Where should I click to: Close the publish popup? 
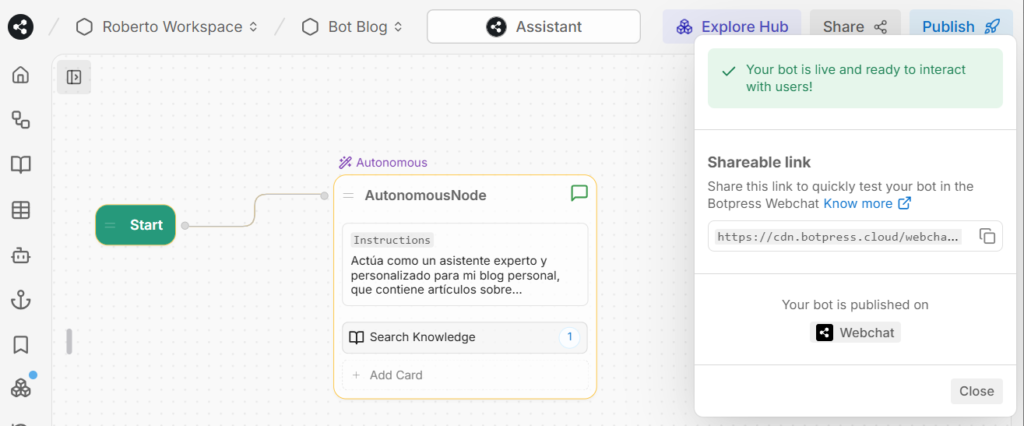coord(976,391)
